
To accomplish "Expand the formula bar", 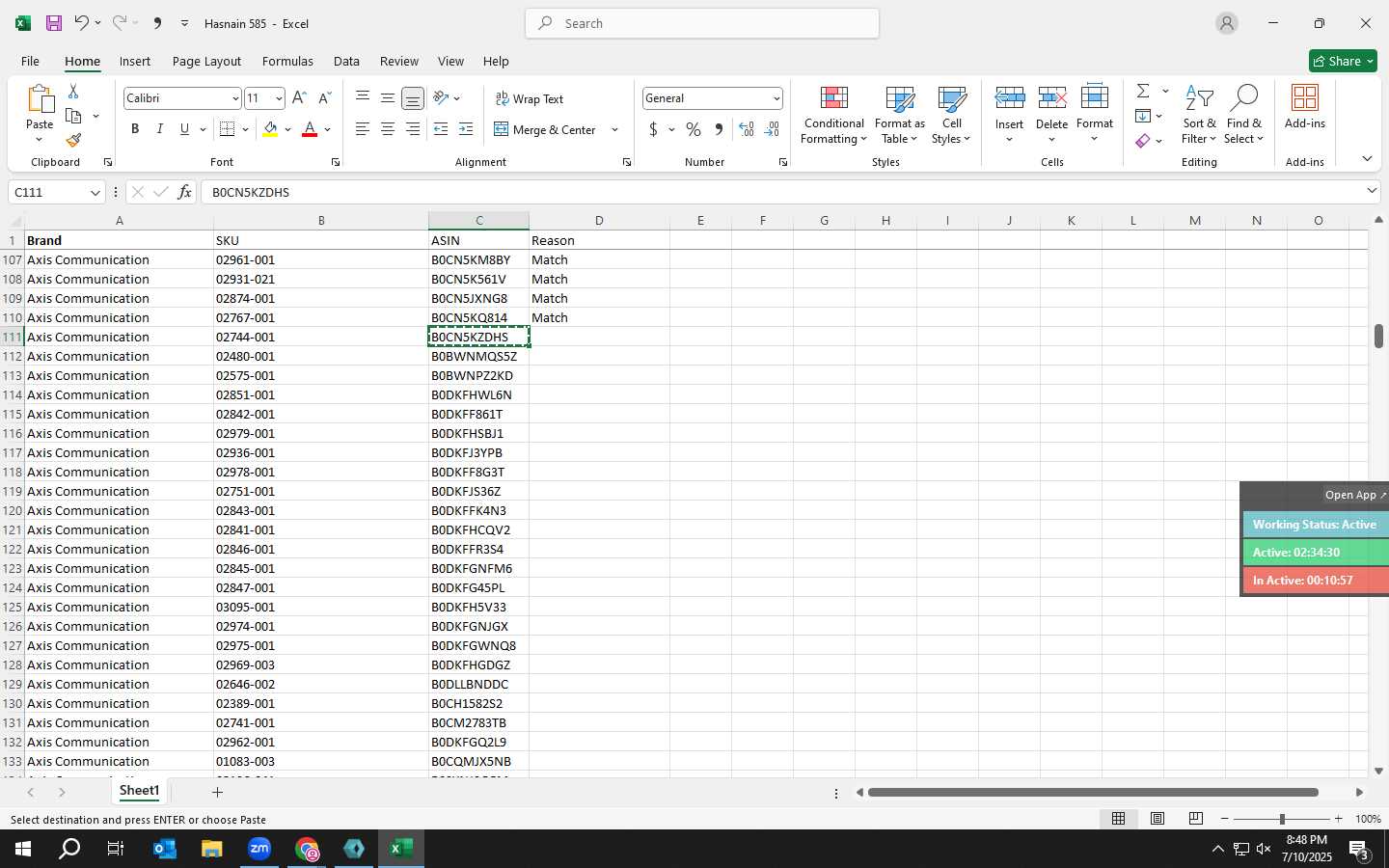I will (x=1372, y=191).
